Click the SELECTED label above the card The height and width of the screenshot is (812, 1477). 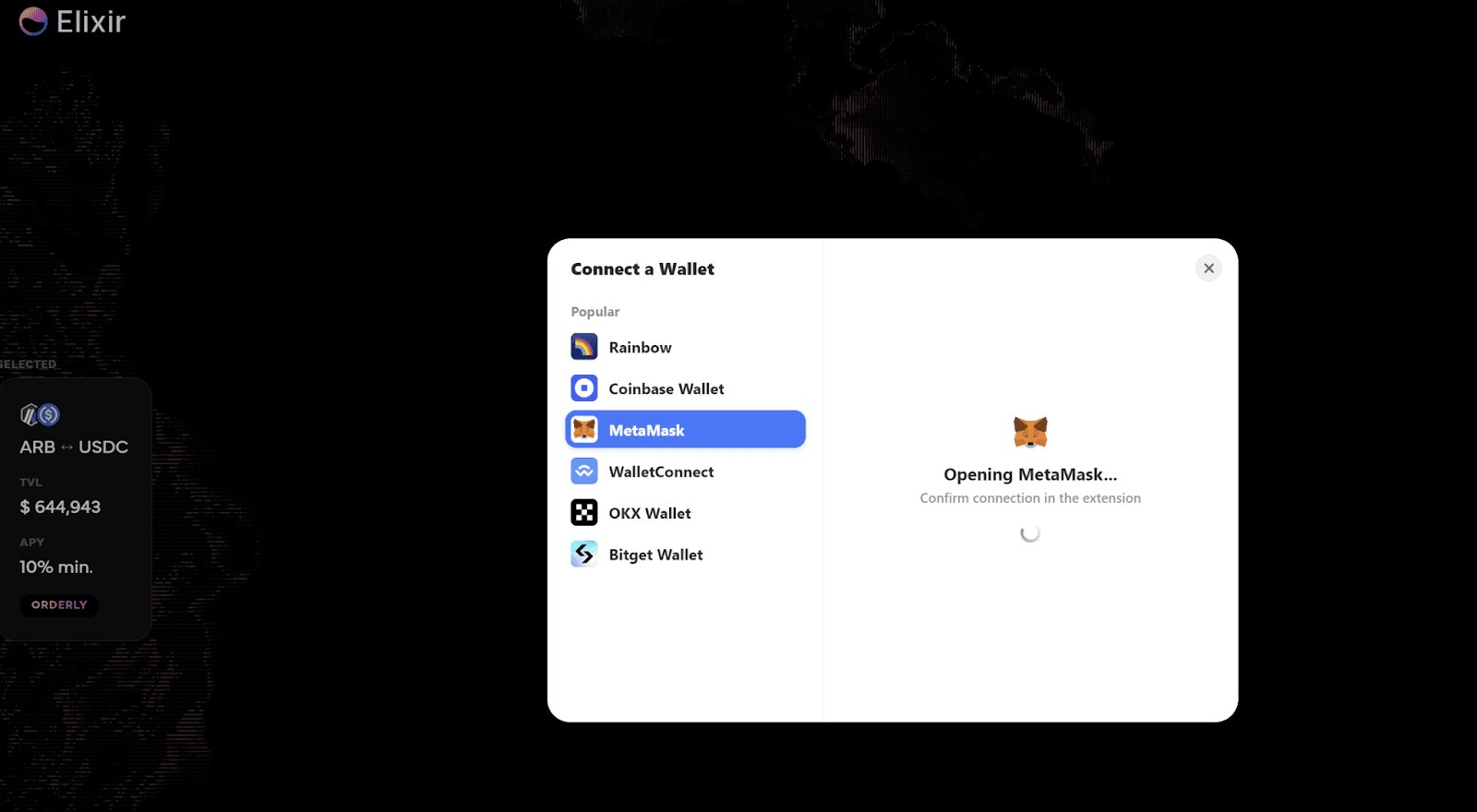(28, 364)
